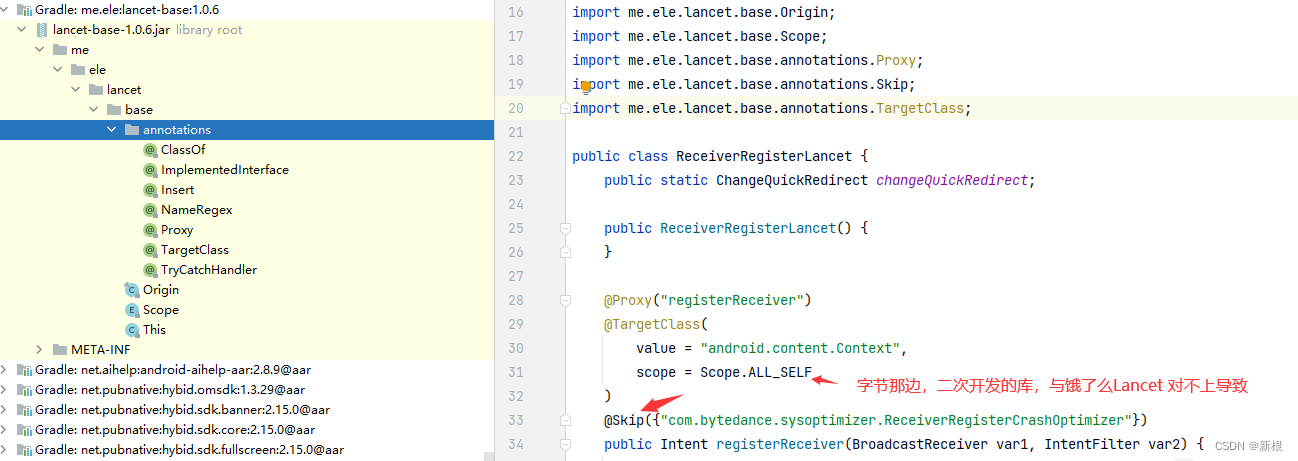Click the "android.content.Context" string value
This screenshot has height=461, width=1298.
(800, 348)
